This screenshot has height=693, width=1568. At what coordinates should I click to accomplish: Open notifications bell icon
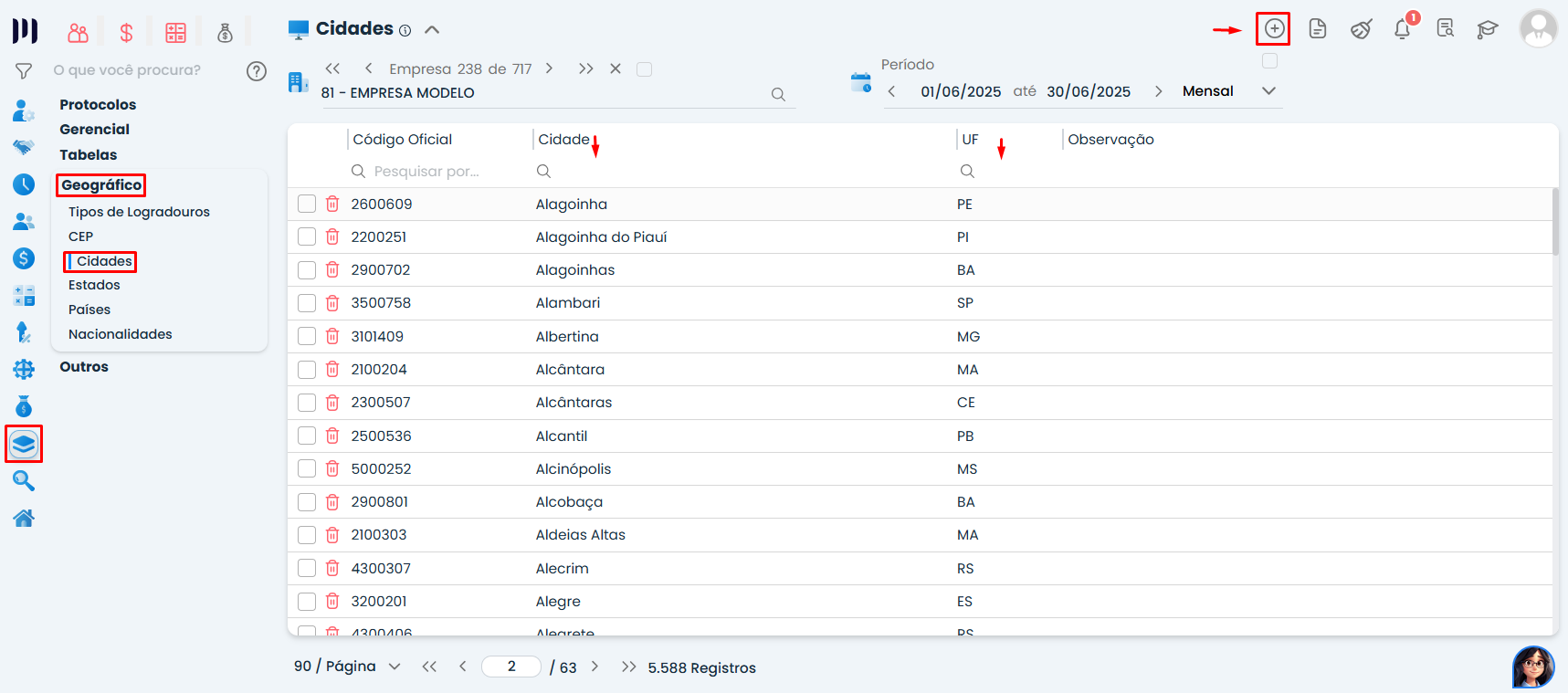tap(1403, 29)
